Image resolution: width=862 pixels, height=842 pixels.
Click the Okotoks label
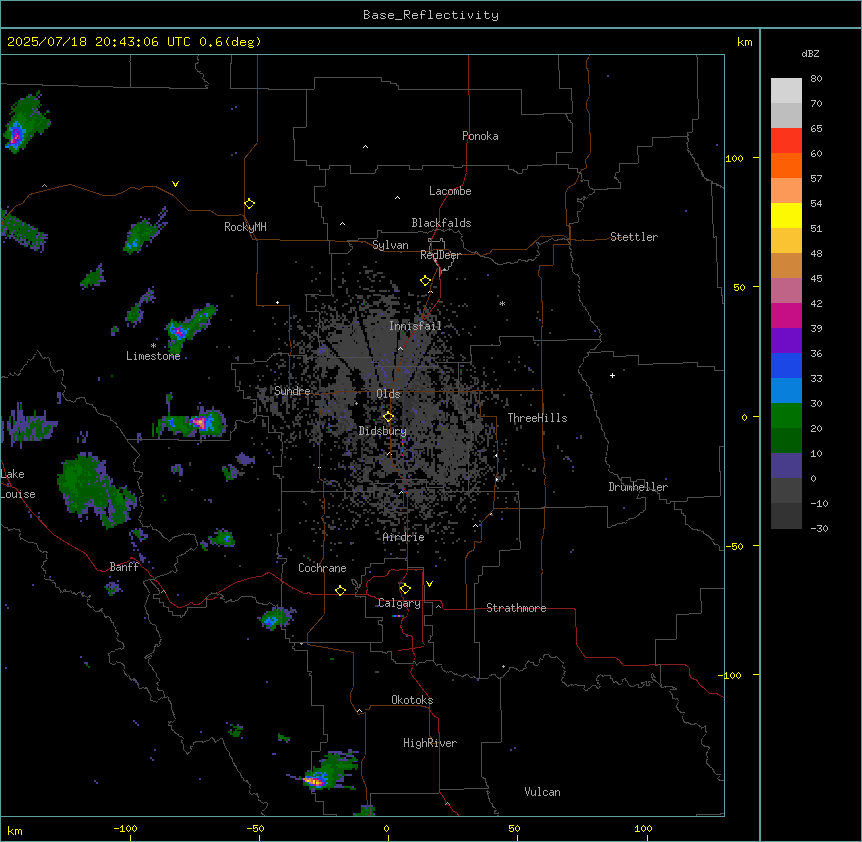pyautogui.click(x=412, y=700)
